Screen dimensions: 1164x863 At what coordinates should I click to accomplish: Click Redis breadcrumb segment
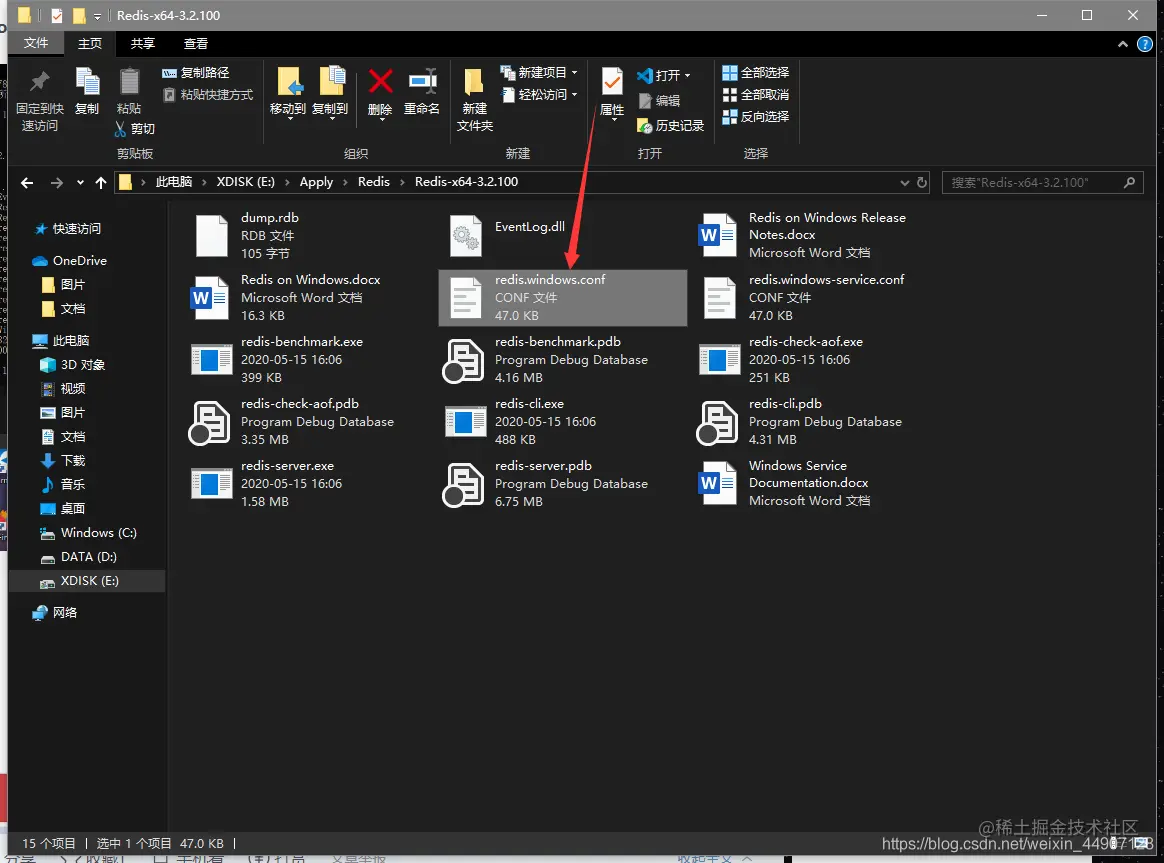(373, 182)
